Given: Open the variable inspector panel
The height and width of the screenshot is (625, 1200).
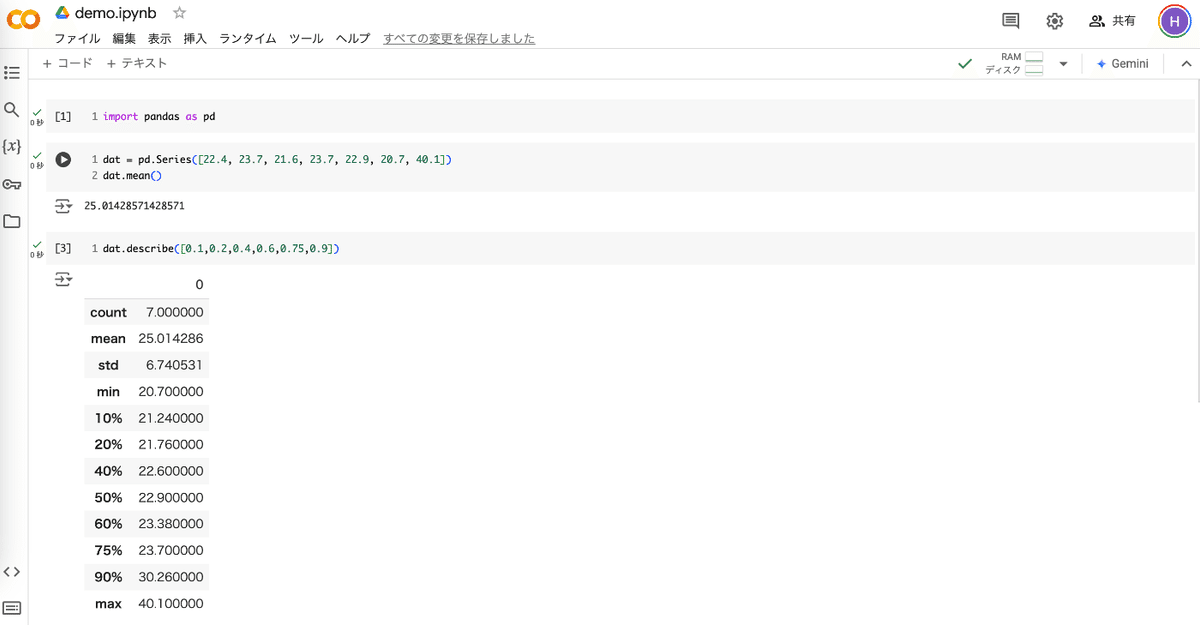Looking at the screenshot, I should pos(12,146).
